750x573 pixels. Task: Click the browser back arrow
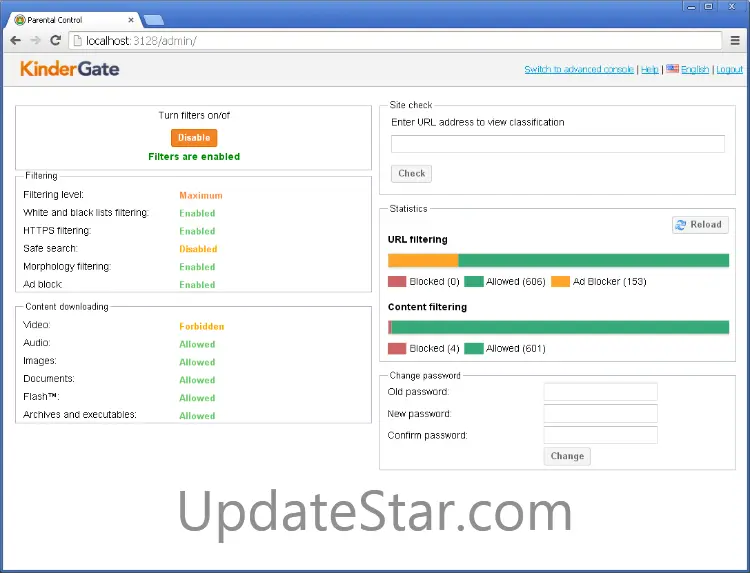pyautogui.click(x=15, y=41)
